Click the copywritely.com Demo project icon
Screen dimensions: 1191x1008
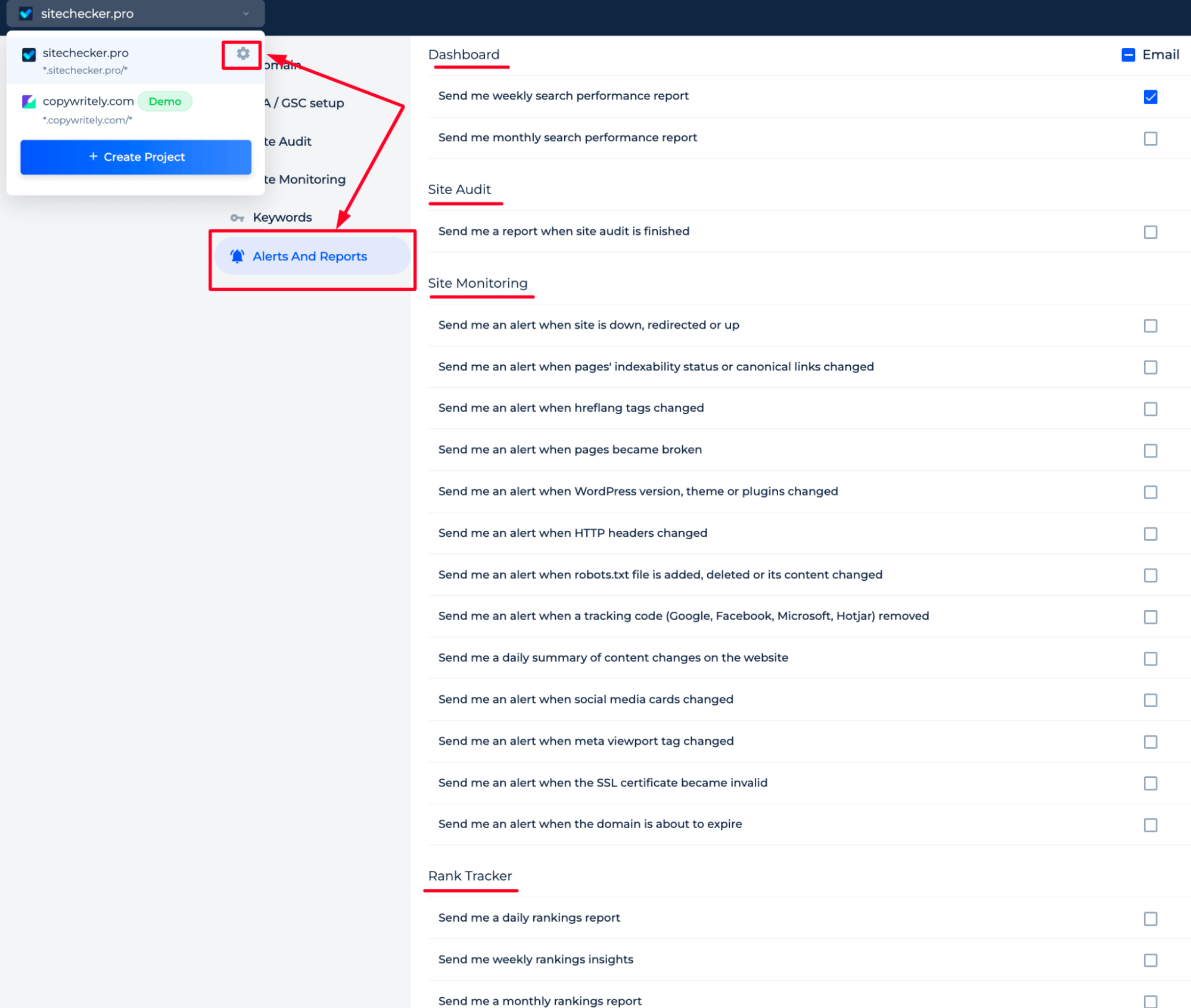pyautogui.click(x=27, y=101)
